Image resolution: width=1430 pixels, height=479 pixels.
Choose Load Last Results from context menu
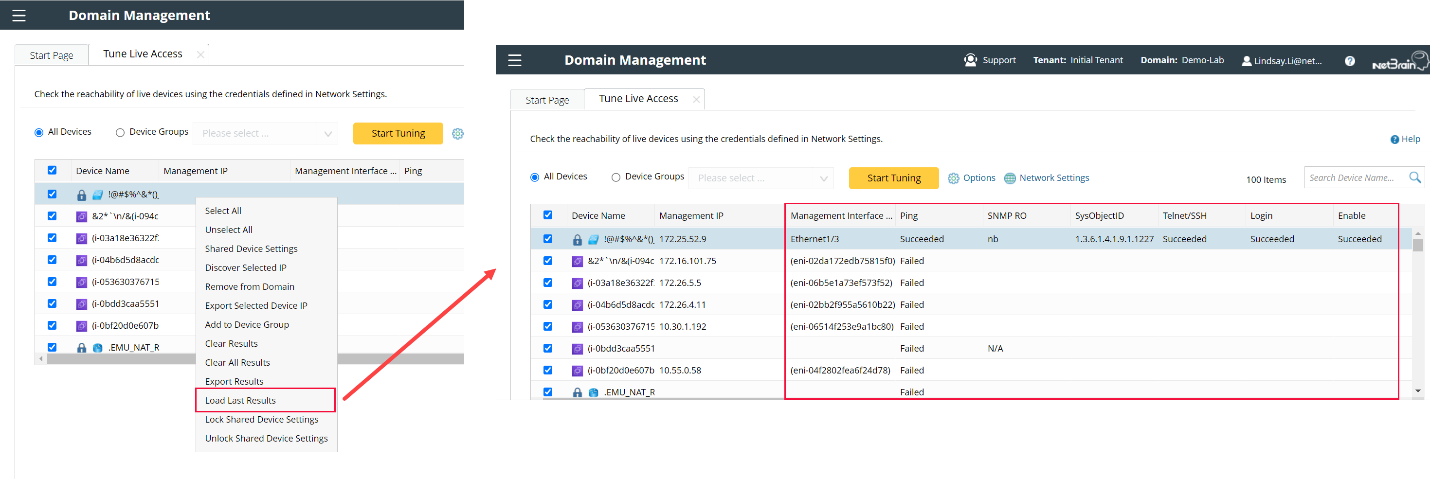coord(240,400)
